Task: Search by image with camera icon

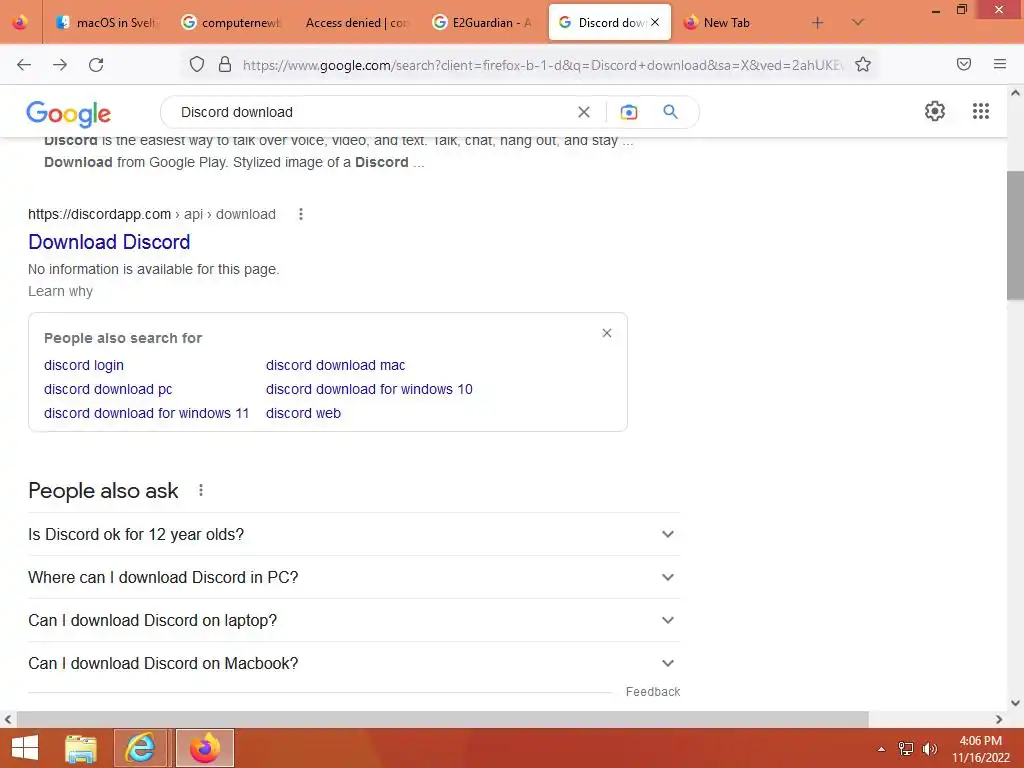Action: pyautogui.click(x=628, y=112)
